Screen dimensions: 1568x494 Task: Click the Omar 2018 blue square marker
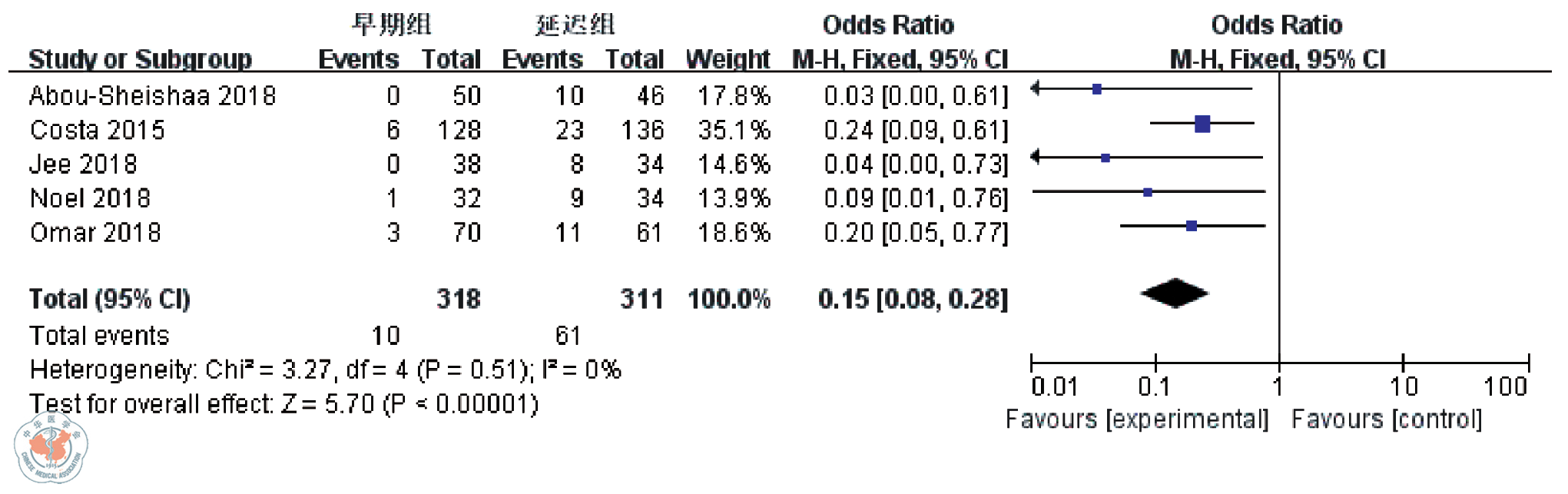point(1191,226)
